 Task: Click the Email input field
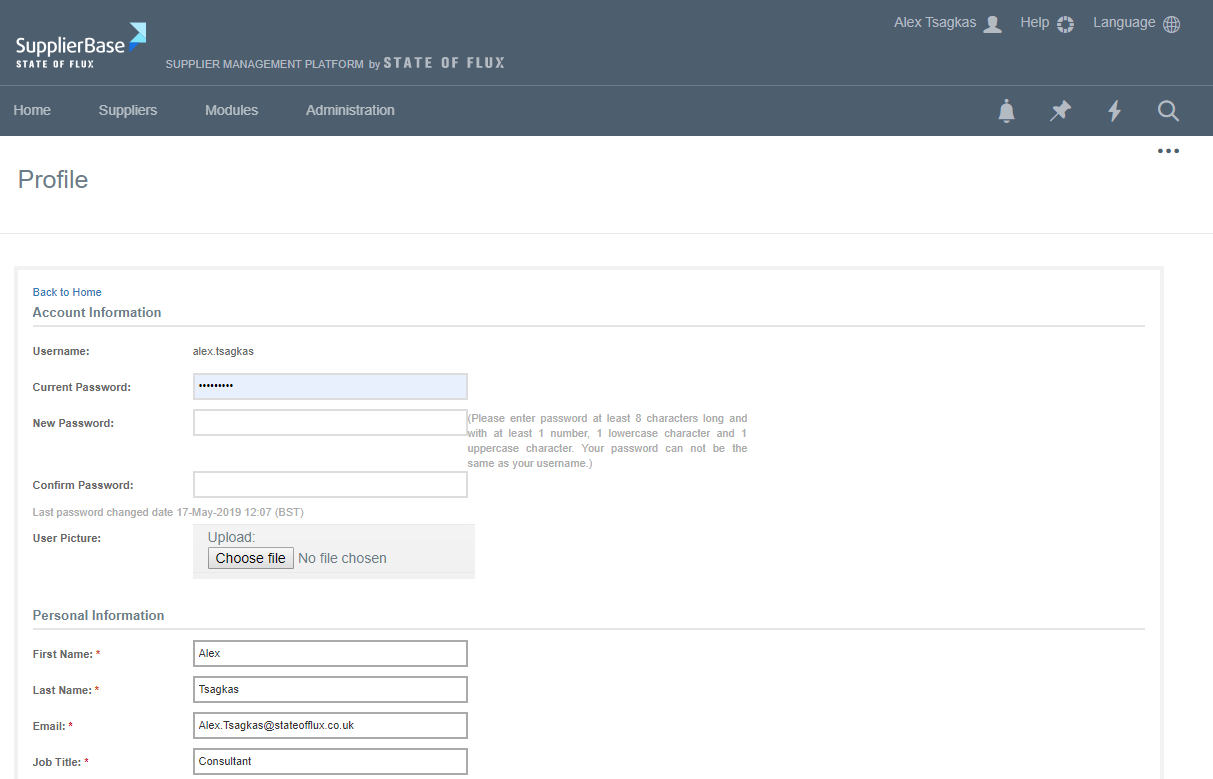point(330,726)
